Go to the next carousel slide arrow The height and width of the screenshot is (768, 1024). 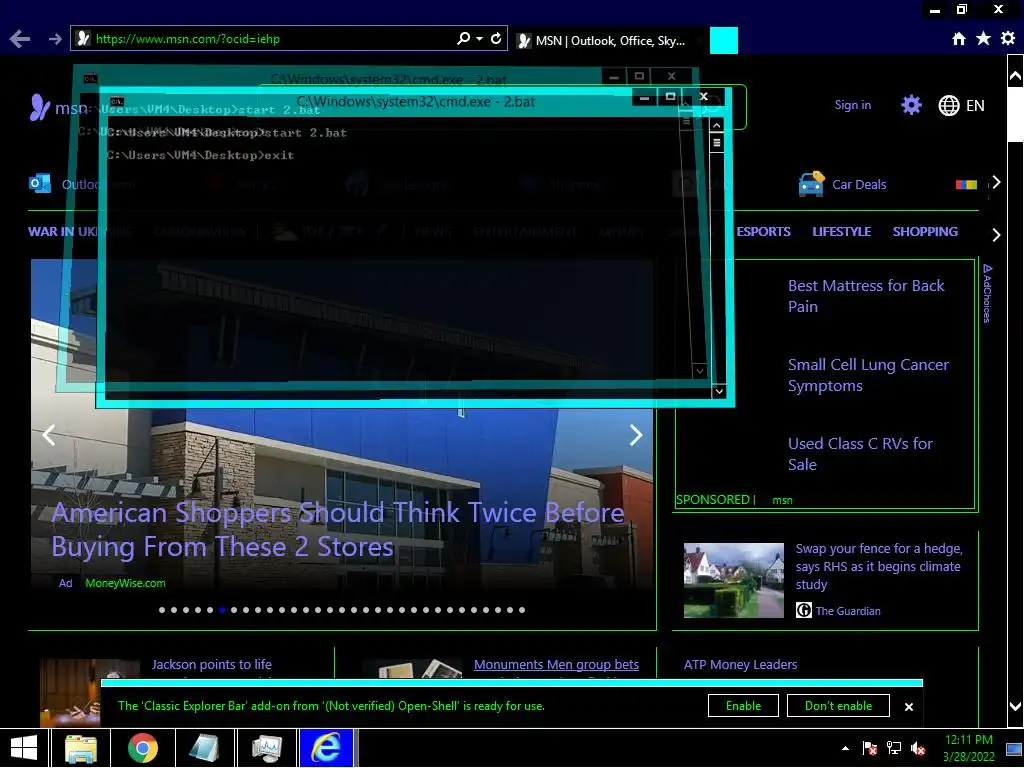pos(635,435)
